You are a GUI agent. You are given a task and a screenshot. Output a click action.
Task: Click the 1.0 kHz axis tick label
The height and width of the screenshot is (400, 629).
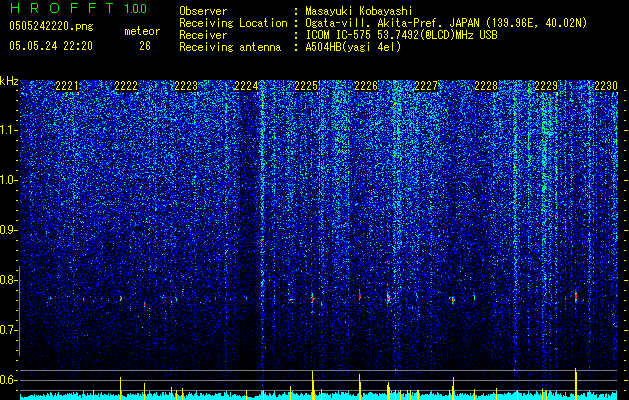click(8, 180)
